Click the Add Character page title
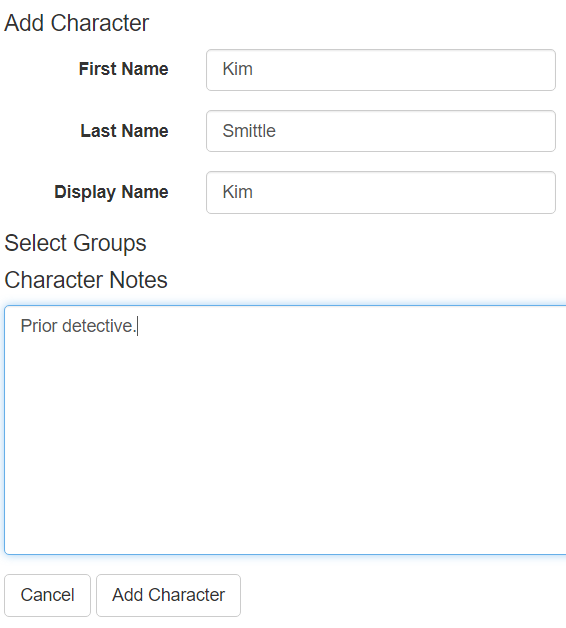566x628 pixels. pyautogui.click(x=77, y=23)
